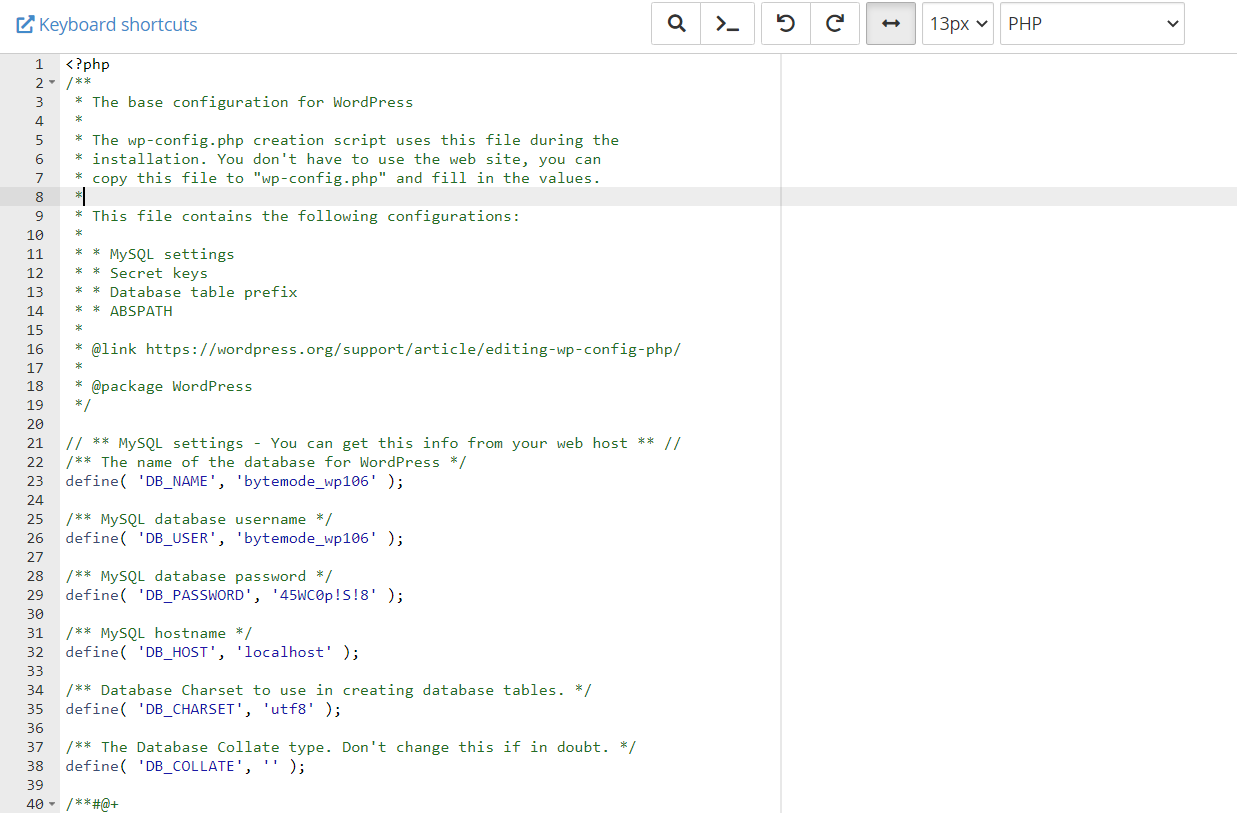Open the editor search tool
1237x813 pixels.
point(676,24)
